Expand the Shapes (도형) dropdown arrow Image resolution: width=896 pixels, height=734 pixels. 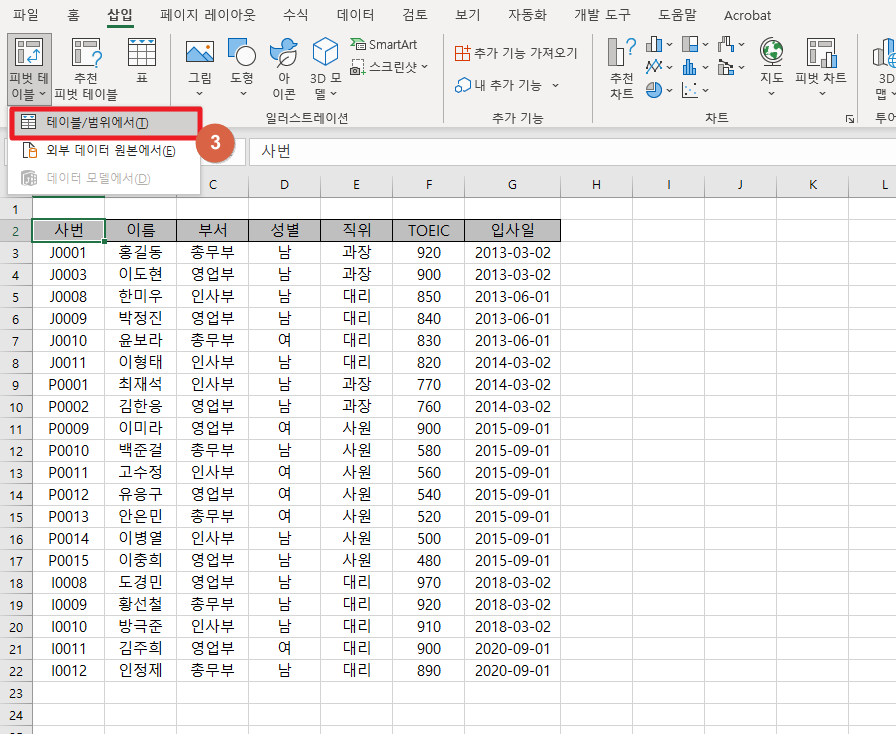[x=243, y=94]
